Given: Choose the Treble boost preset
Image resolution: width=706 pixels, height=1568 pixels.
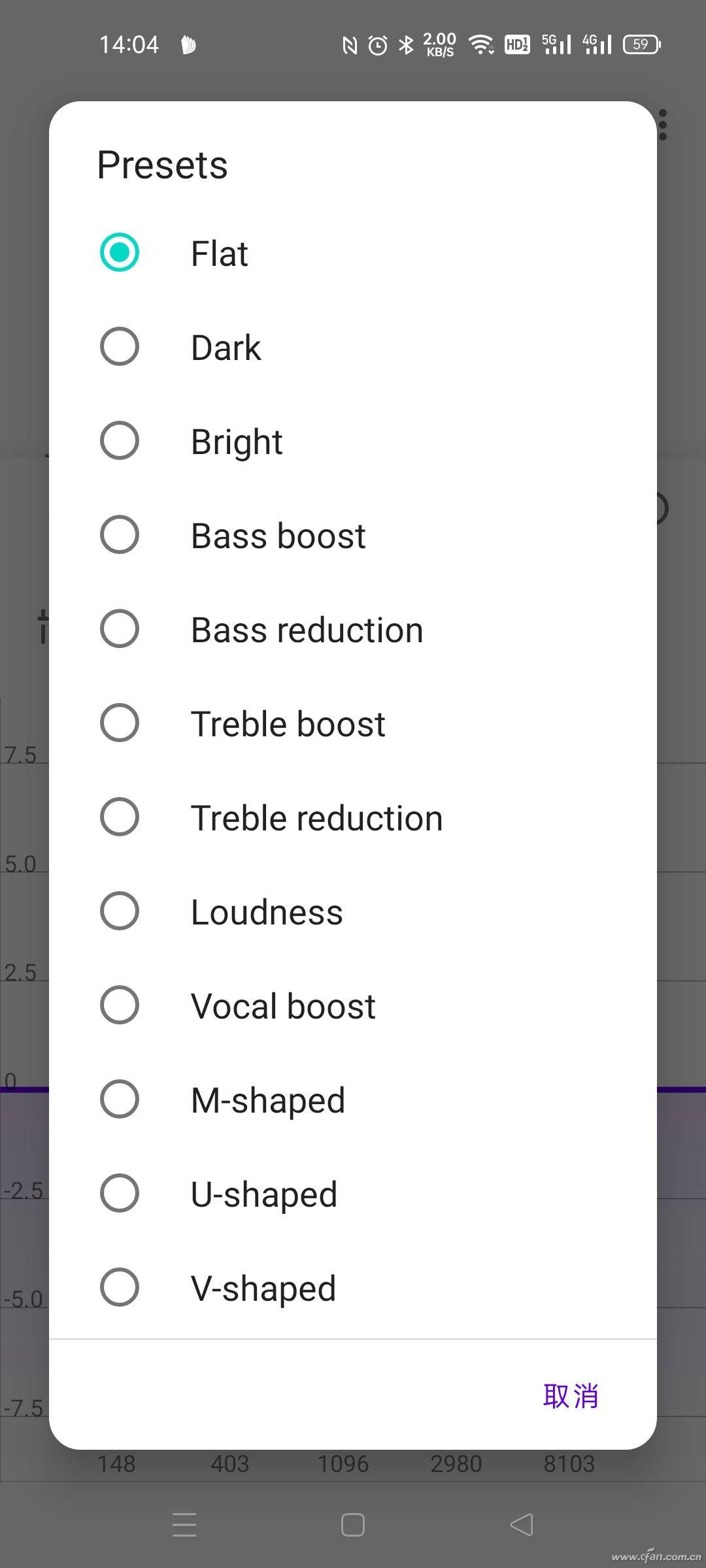Looking at the screenshot, I should tap(120, 723).
